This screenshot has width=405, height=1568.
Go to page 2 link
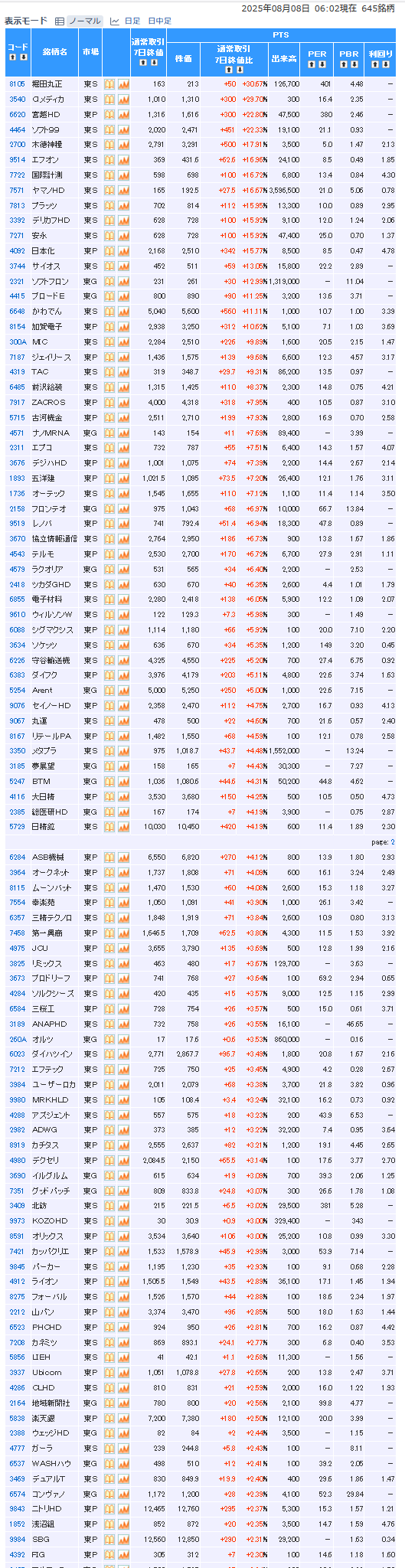pyautogui.click(x=394, y=842)
